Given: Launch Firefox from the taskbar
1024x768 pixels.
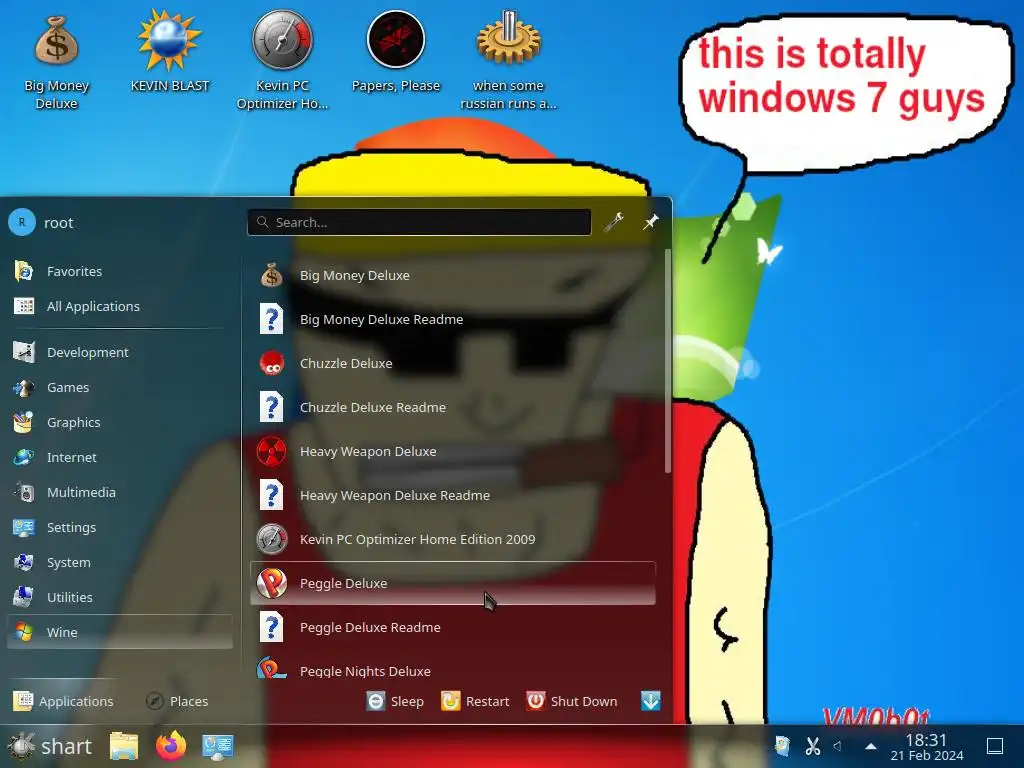Looking at the screenshot, I should tap(170, 745).
